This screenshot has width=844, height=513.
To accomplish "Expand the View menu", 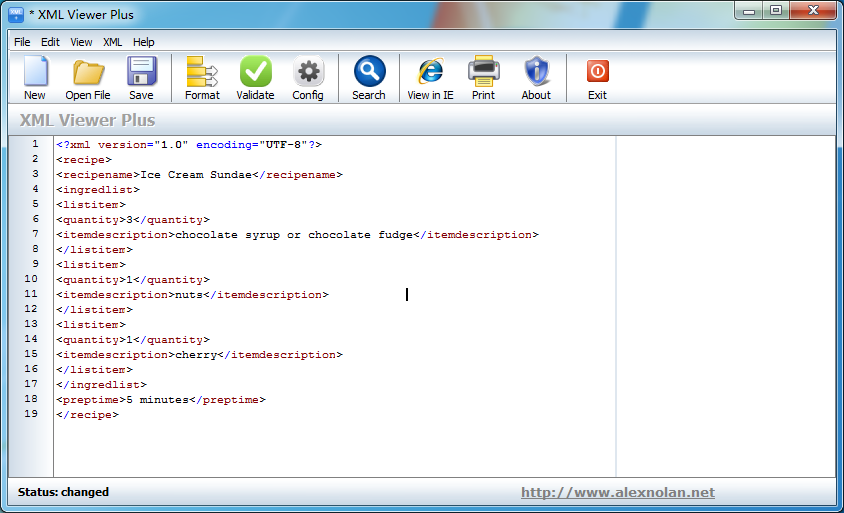I will coord(81,42).
